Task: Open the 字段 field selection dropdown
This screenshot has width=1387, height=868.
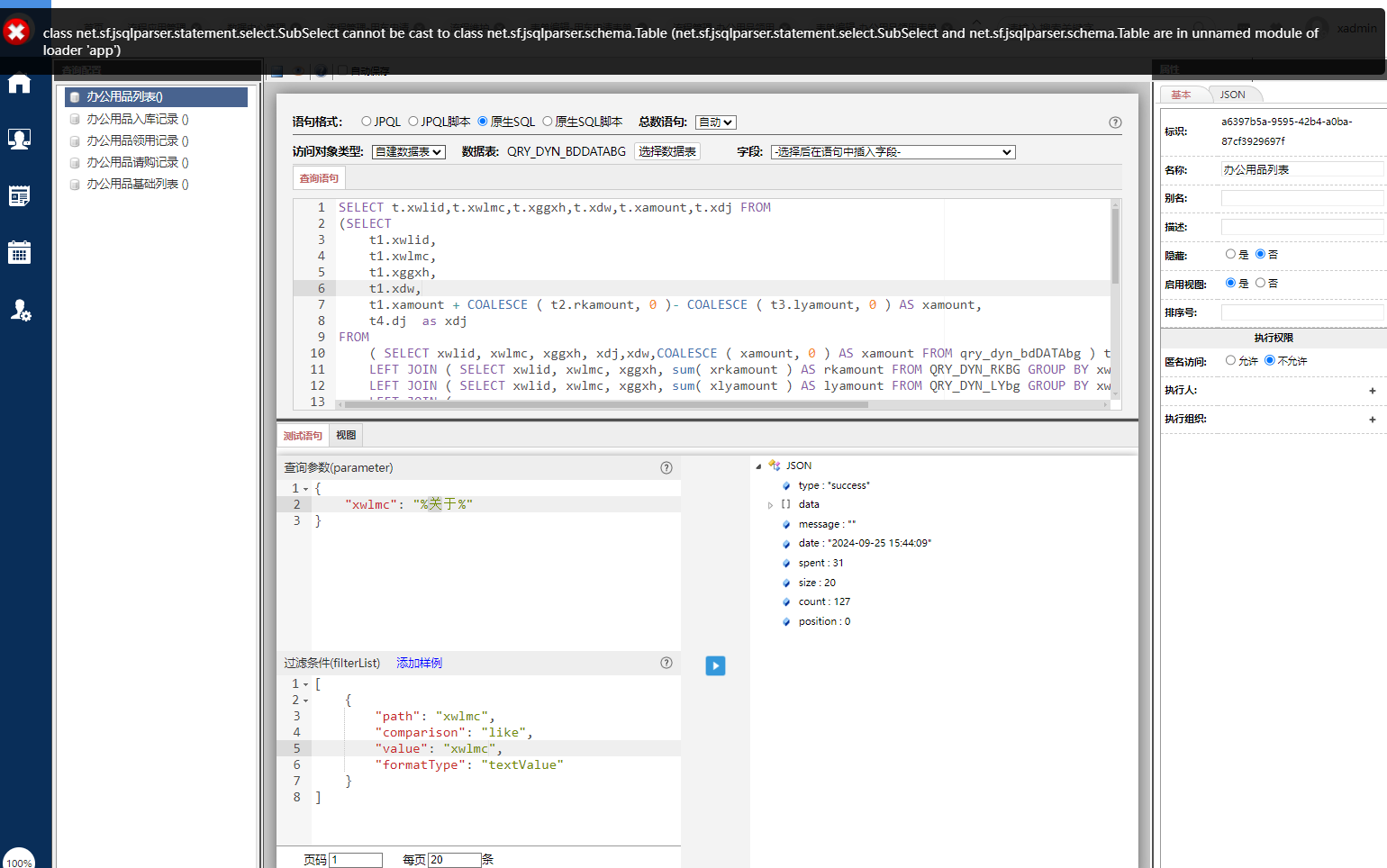Action: (x=893, y=152)
